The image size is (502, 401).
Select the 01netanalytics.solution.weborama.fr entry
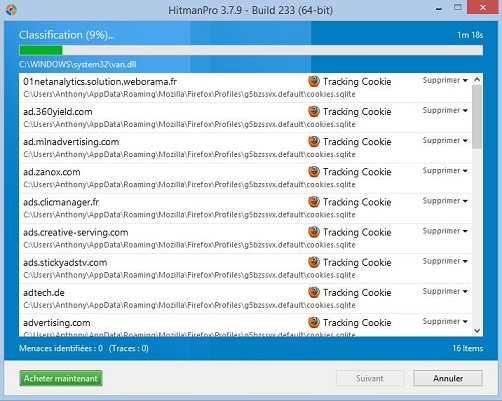(x=245, y=88)
